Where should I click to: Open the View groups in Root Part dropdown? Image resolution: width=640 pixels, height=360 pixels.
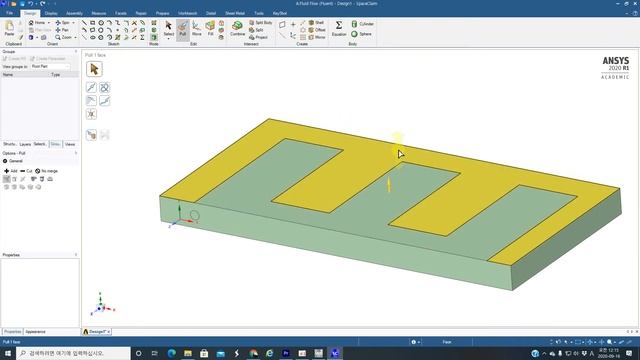click(x=51, y=66)
